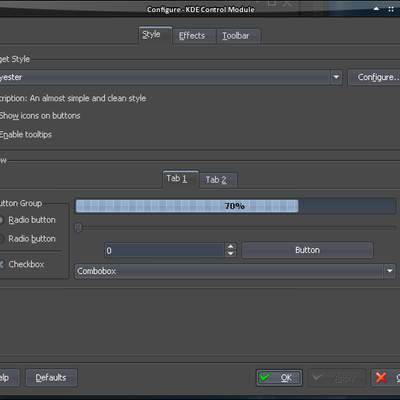400x400 pixels.
Task: Increase spinbox value with up arrow
Action: click(x=231, y=247)
